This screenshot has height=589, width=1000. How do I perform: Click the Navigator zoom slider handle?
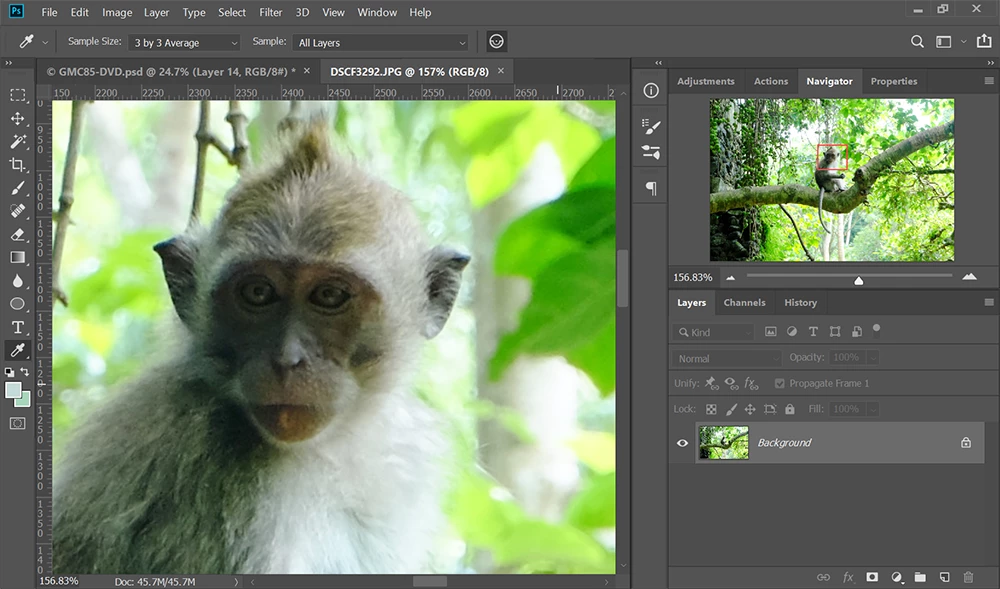pos(859,281)
